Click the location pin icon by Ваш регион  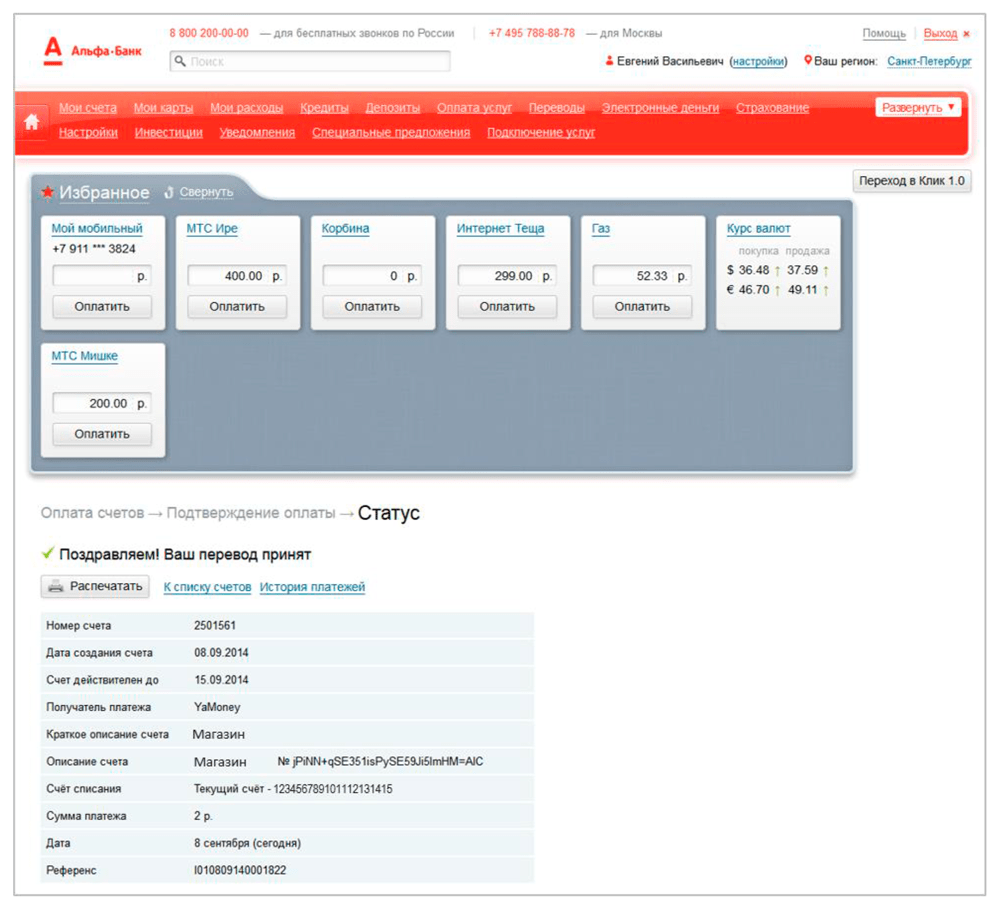[x=808, y=61]
